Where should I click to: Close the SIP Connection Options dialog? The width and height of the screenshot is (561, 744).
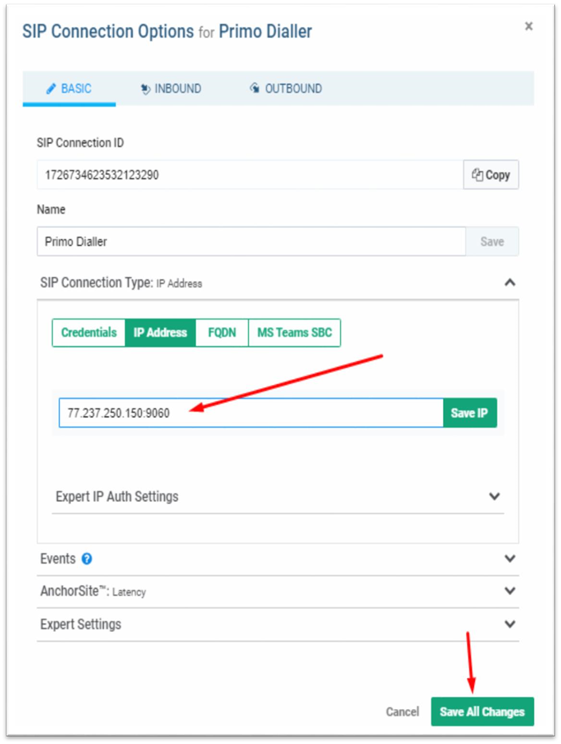(x=529, y=26)
